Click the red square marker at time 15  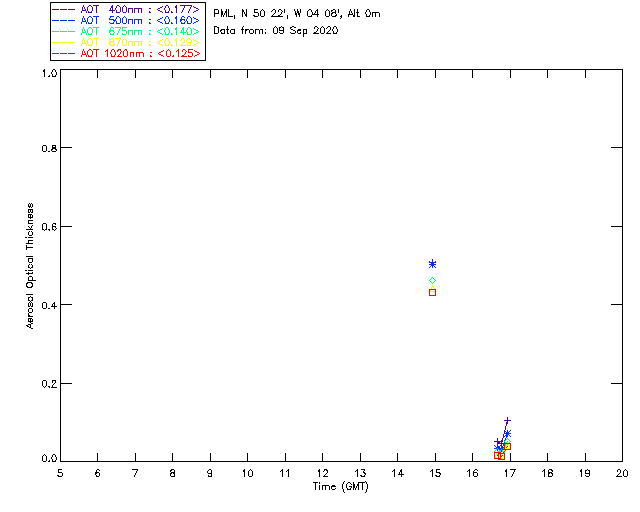(x=433, y=292)
